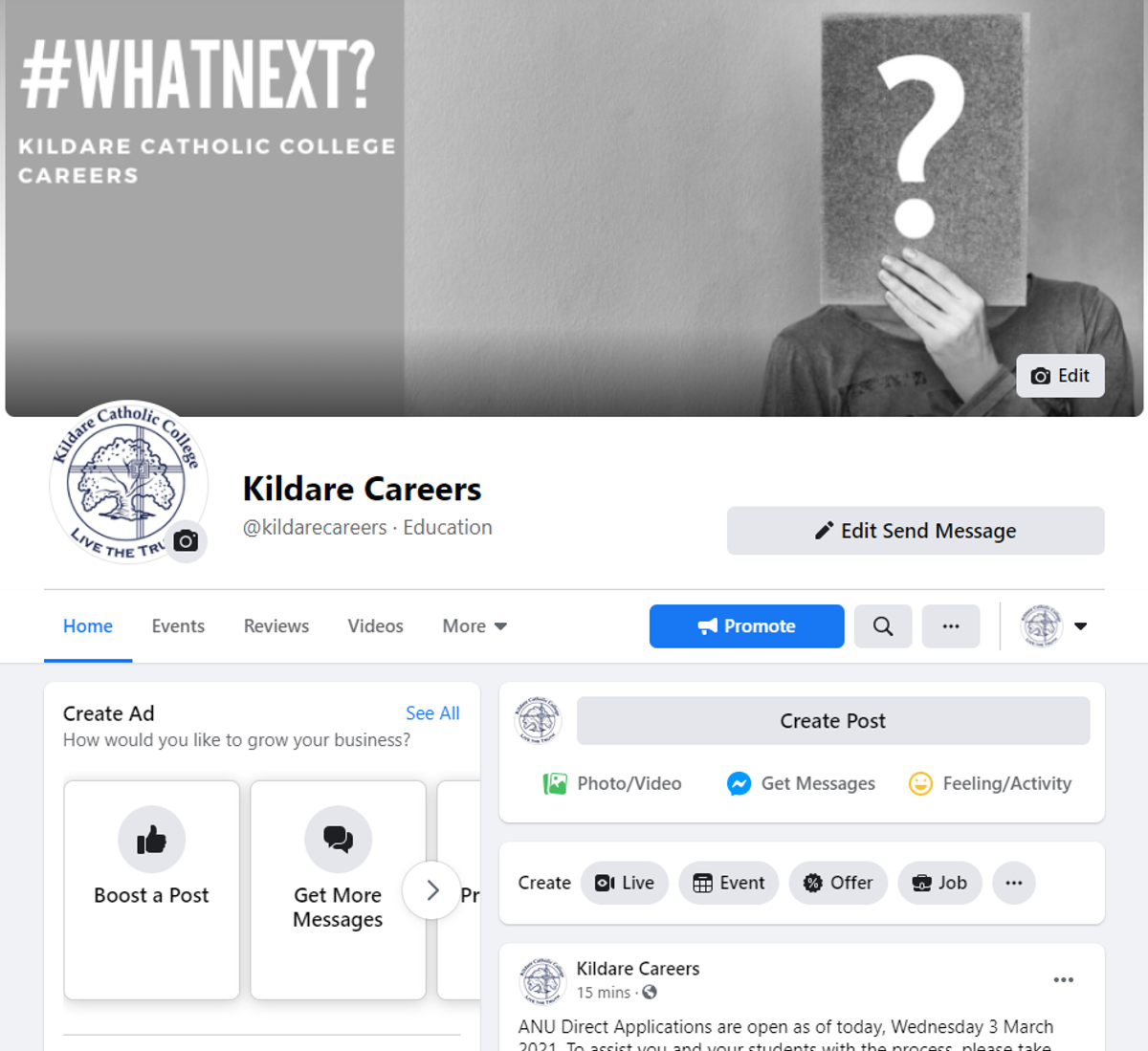Click the See All link
This screenshot has width=1148, height=1051.
(432, 713)
